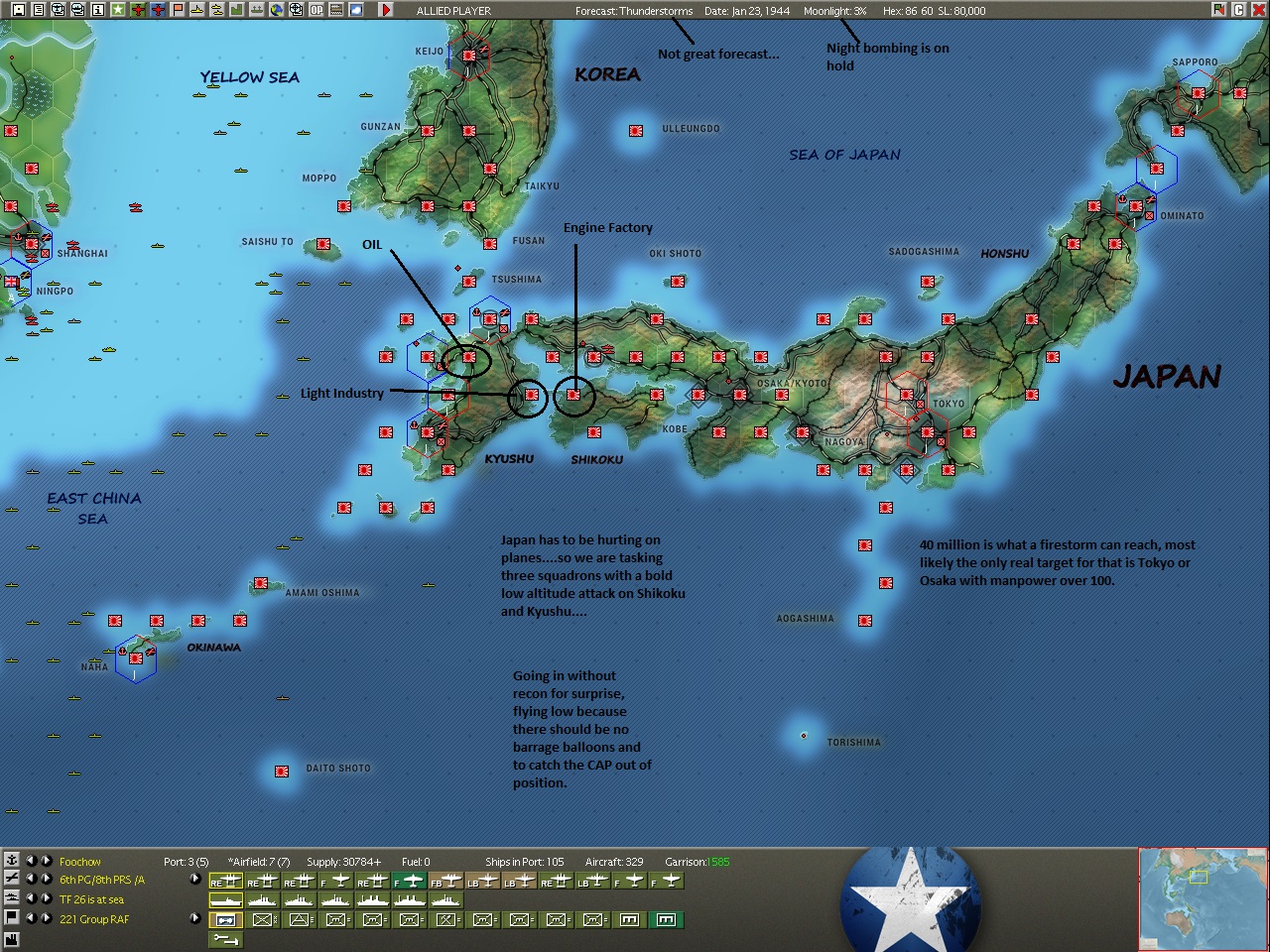Click the green factory toolbar icon
Image resolution: width=1270 pixels, height=952 pixels.
pos(236,10)
